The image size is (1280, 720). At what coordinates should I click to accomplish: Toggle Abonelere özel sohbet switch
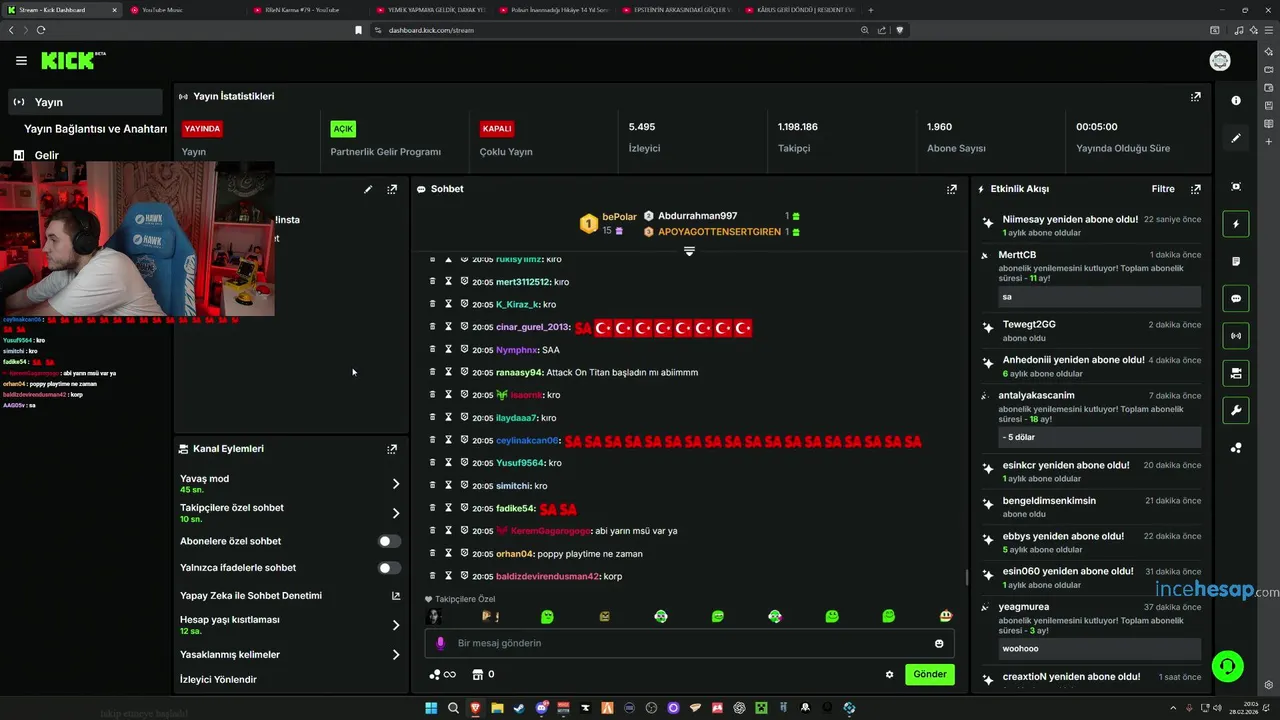point(389,541)
